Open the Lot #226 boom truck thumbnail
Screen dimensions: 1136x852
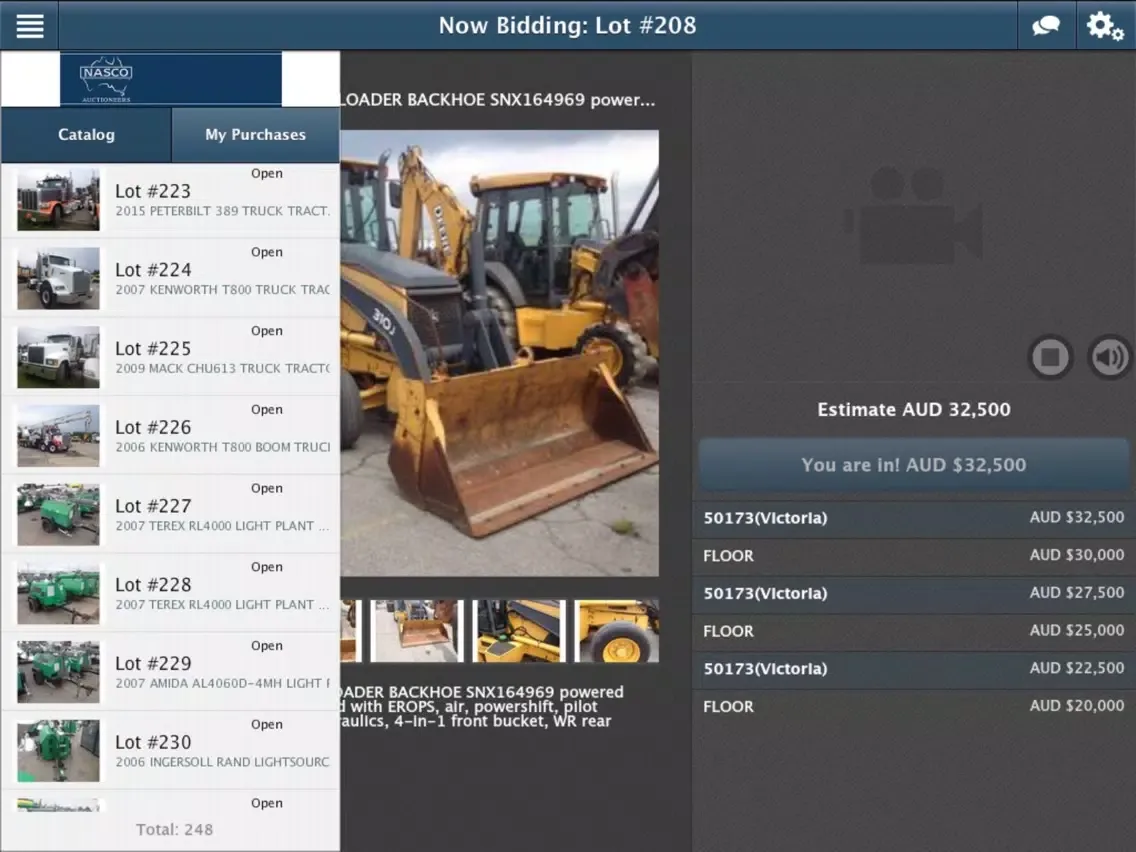tap(59, 436)
